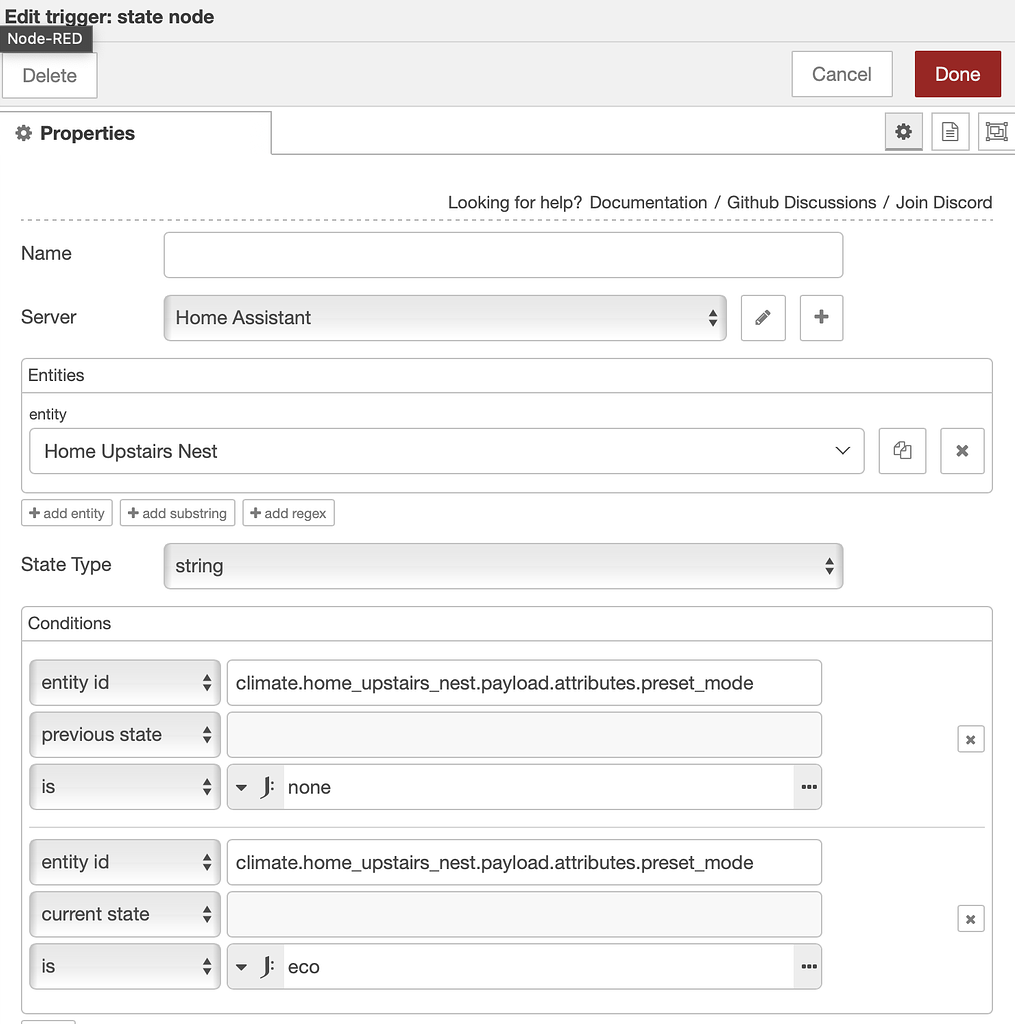The height and width of the screenshot is (1024, 1015).
Task: Add a new server with plus icon
Action: point(821,318)
